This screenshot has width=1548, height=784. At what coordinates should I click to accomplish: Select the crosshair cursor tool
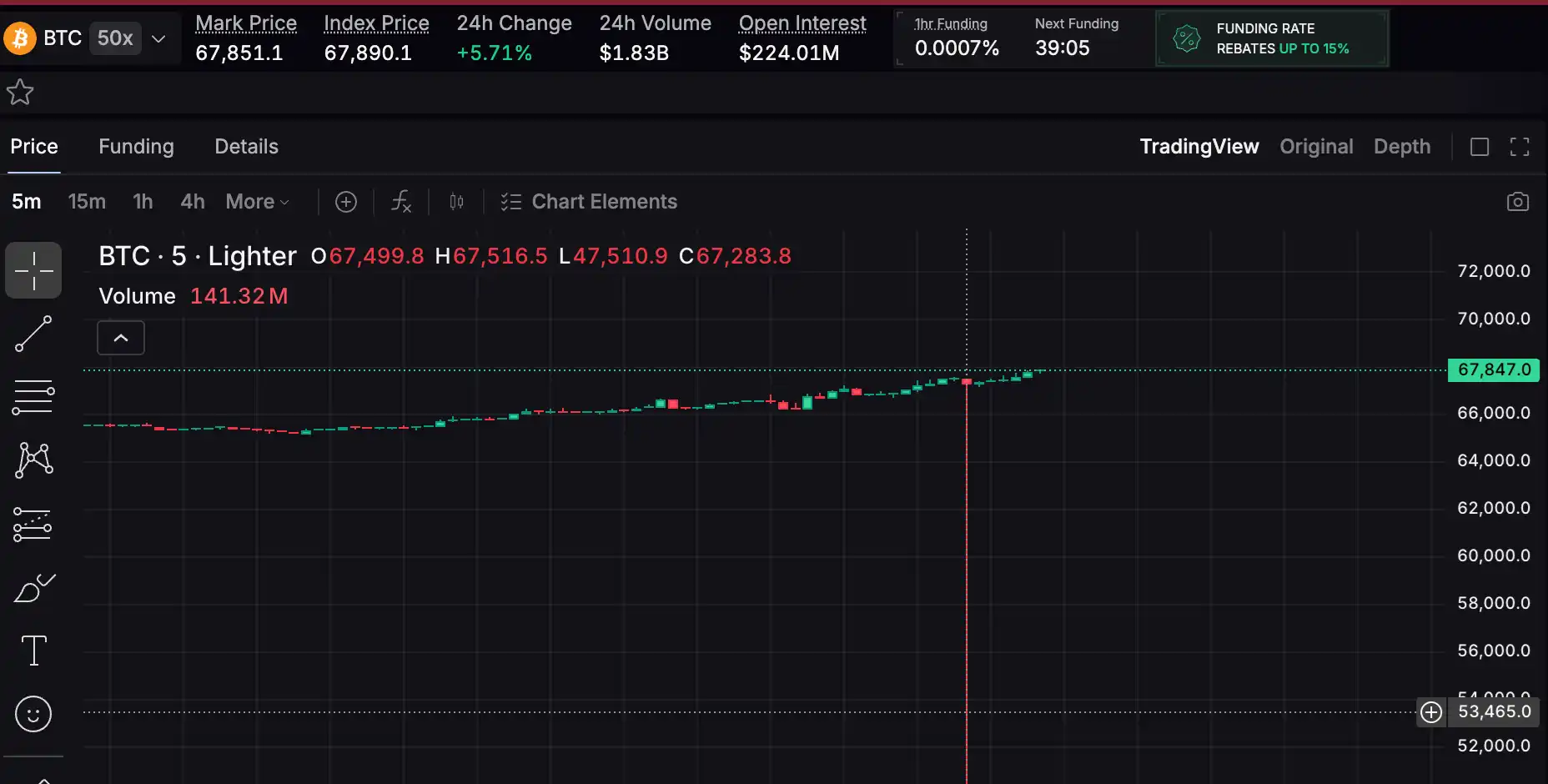[x=33, y=270]
